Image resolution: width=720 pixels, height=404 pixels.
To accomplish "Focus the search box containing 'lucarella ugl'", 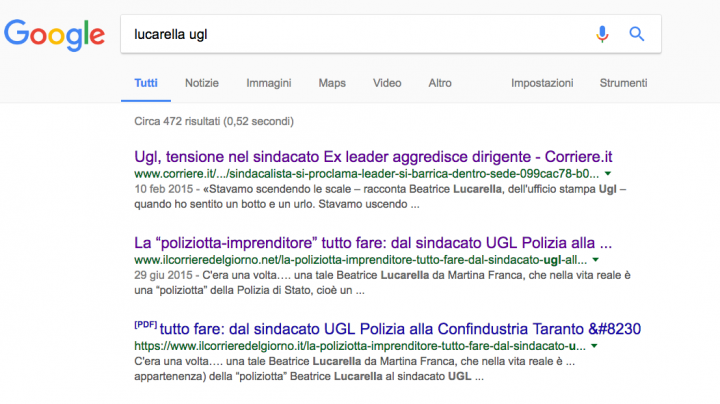I will pyautogui.click(x=391, y=34).
